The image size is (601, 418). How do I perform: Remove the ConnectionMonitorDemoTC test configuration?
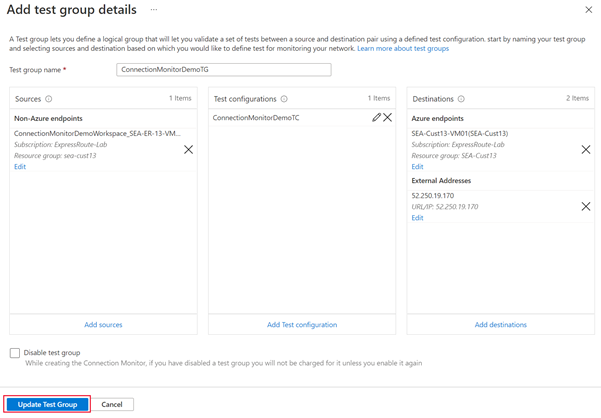[x=388, y=118]
